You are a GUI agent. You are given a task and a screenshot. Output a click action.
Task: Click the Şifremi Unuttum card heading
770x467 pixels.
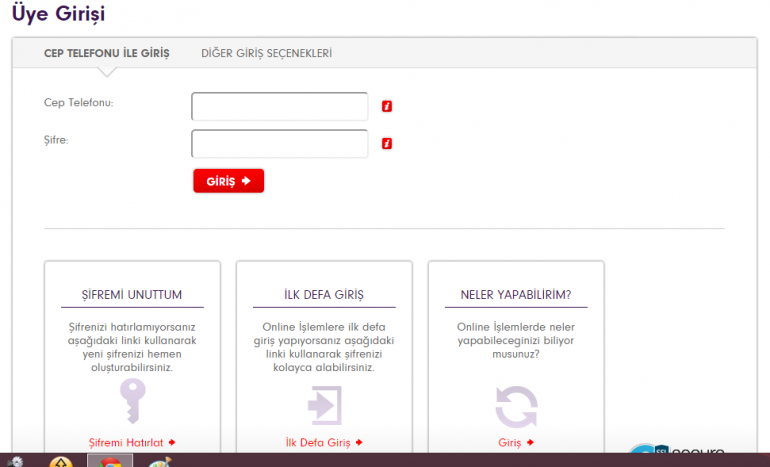132,295
